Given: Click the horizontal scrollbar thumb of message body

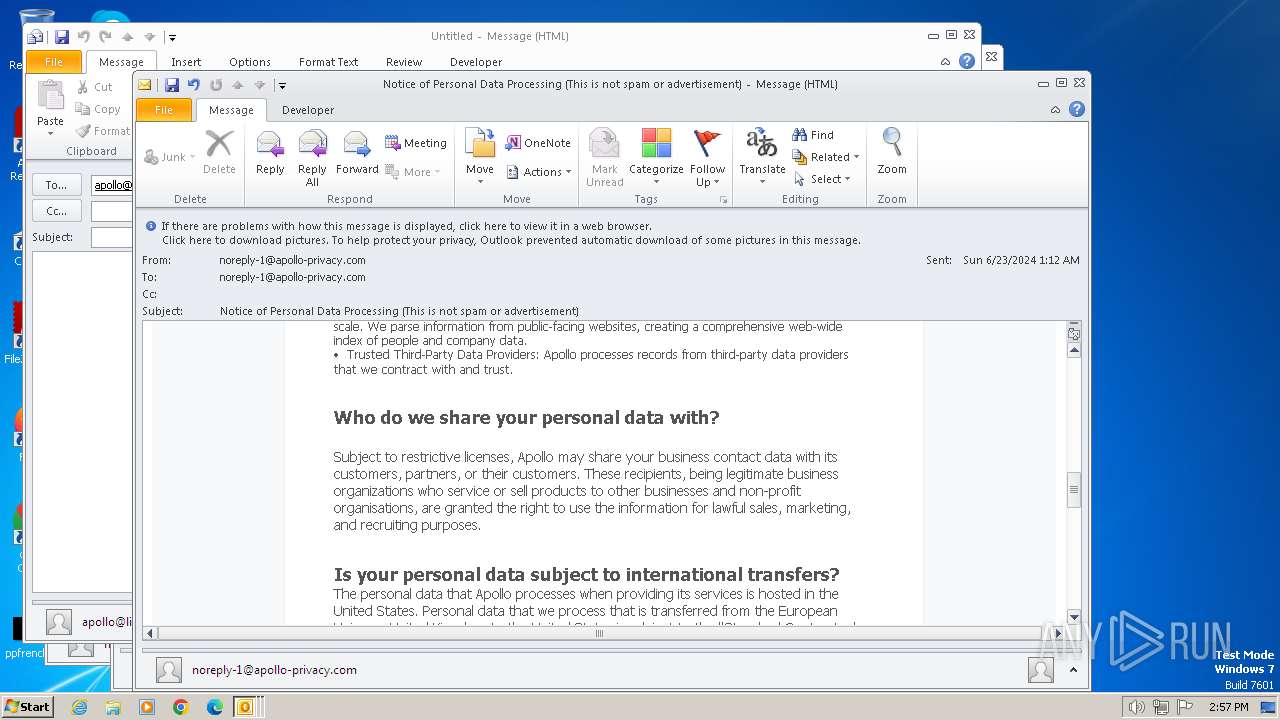Looking at the screenshot, I should point(600,633).
